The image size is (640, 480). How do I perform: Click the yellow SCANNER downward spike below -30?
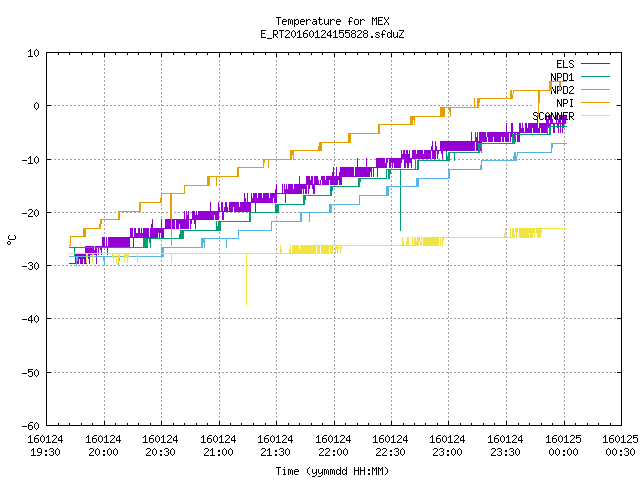click(246, 280)
